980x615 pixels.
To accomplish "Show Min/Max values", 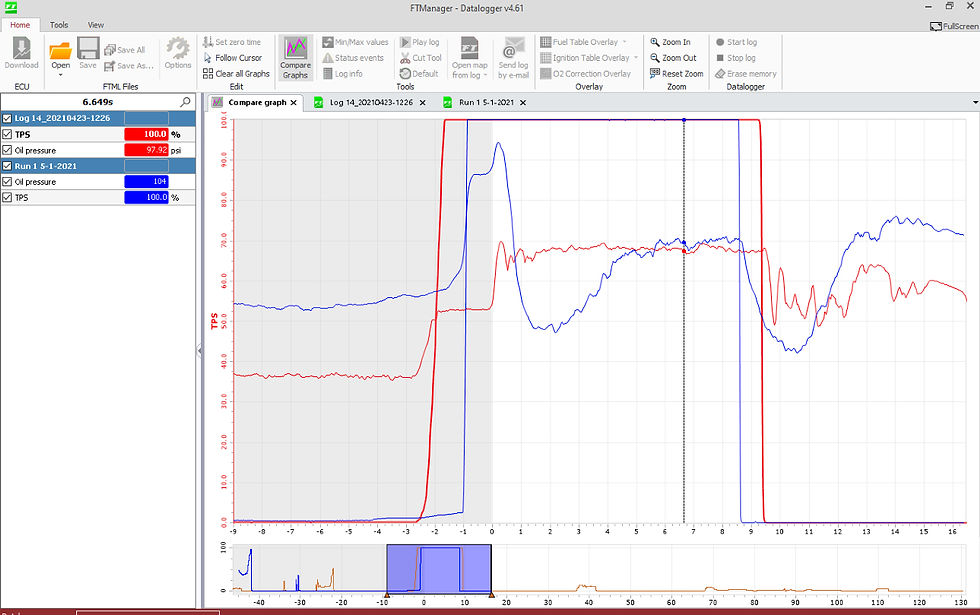I will (x=355, y=42).
